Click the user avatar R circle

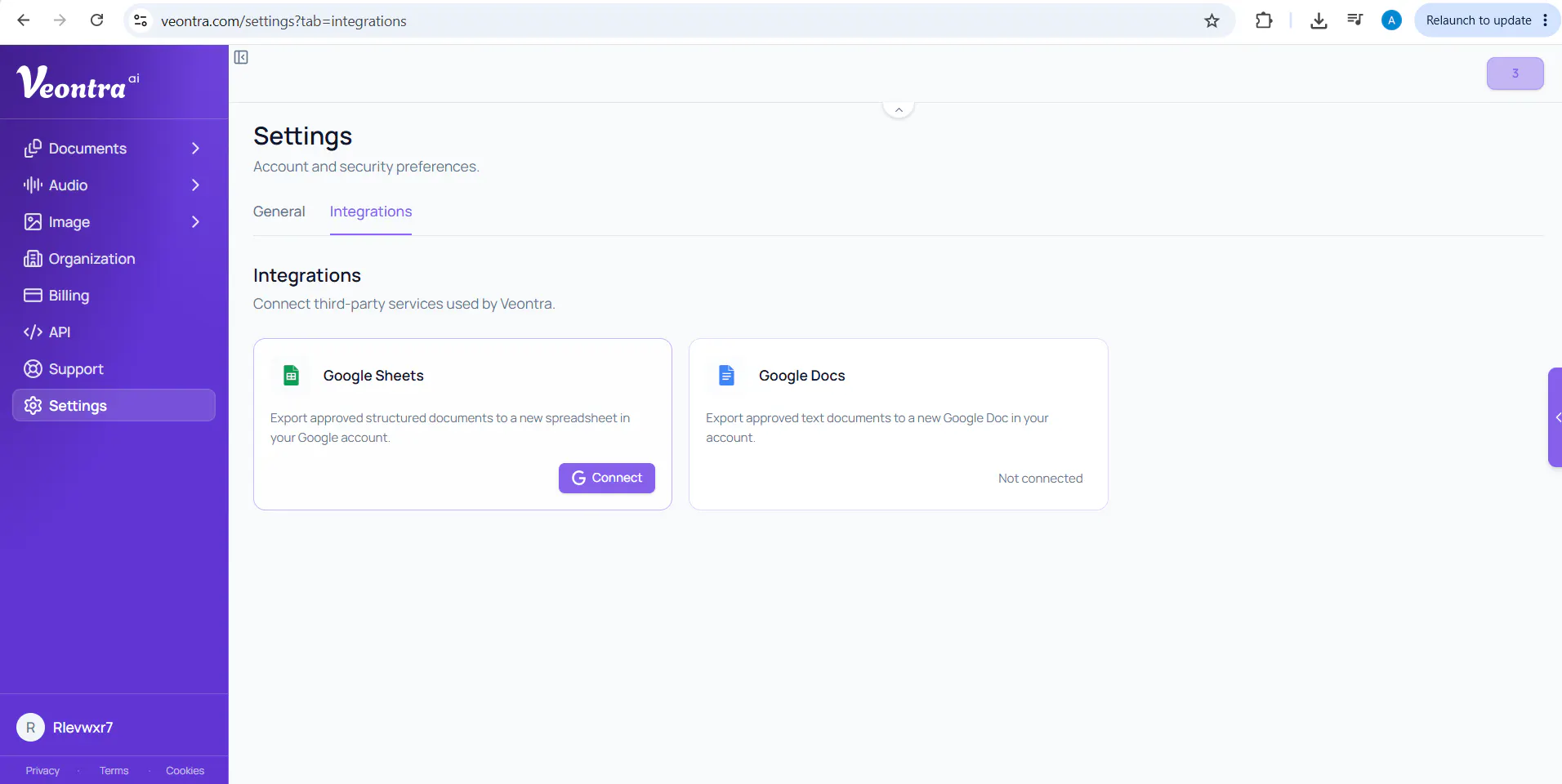[31, 728]
